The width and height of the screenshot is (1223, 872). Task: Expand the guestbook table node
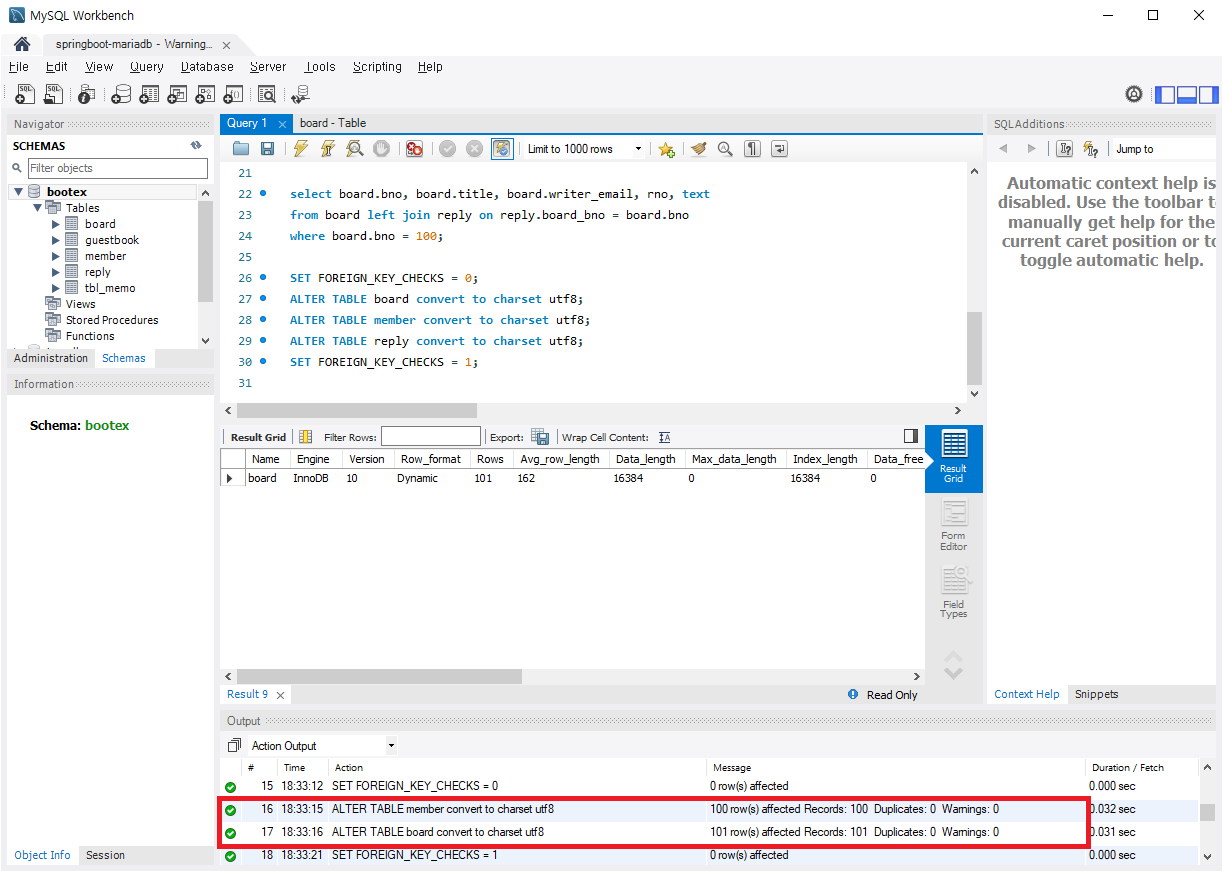55,240
